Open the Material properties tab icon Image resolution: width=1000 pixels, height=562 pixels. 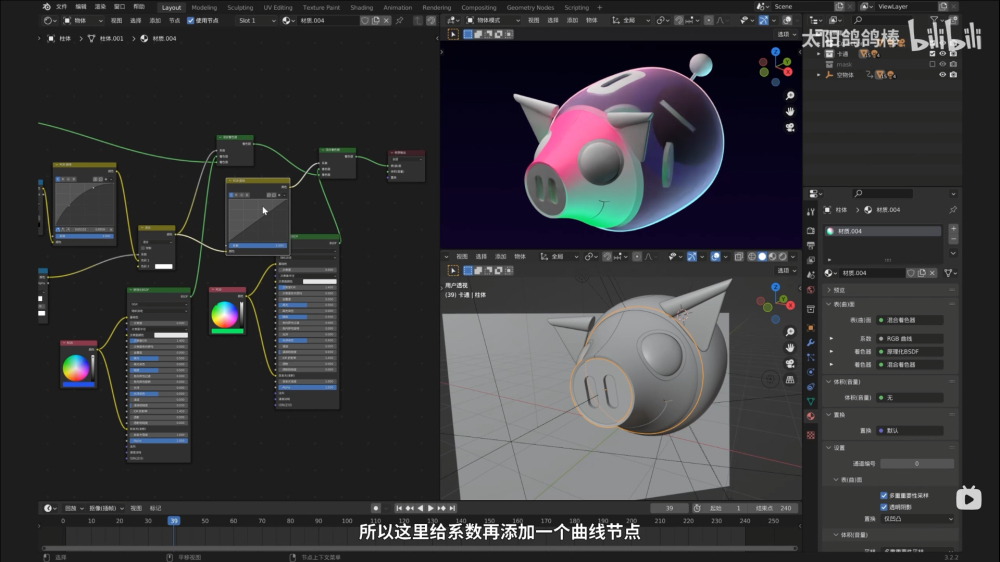tap(811, 417)
